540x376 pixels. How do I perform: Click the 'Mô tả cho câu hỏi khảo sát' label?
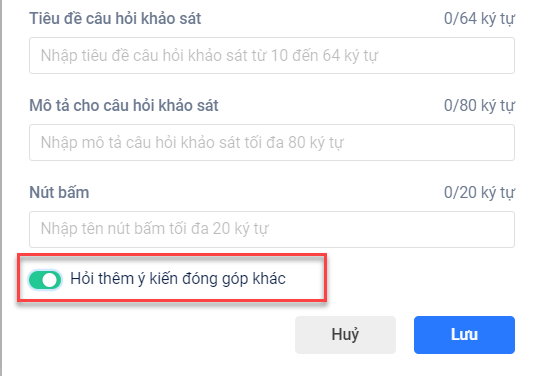(124, 105)
